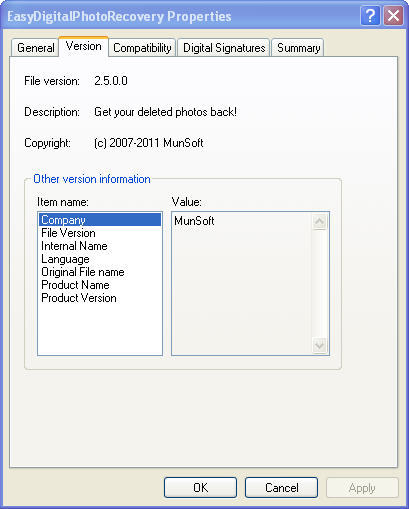Viewport: 409px width, 509px height.
Task: Select Product Version list item
Action: click(100, 298)
